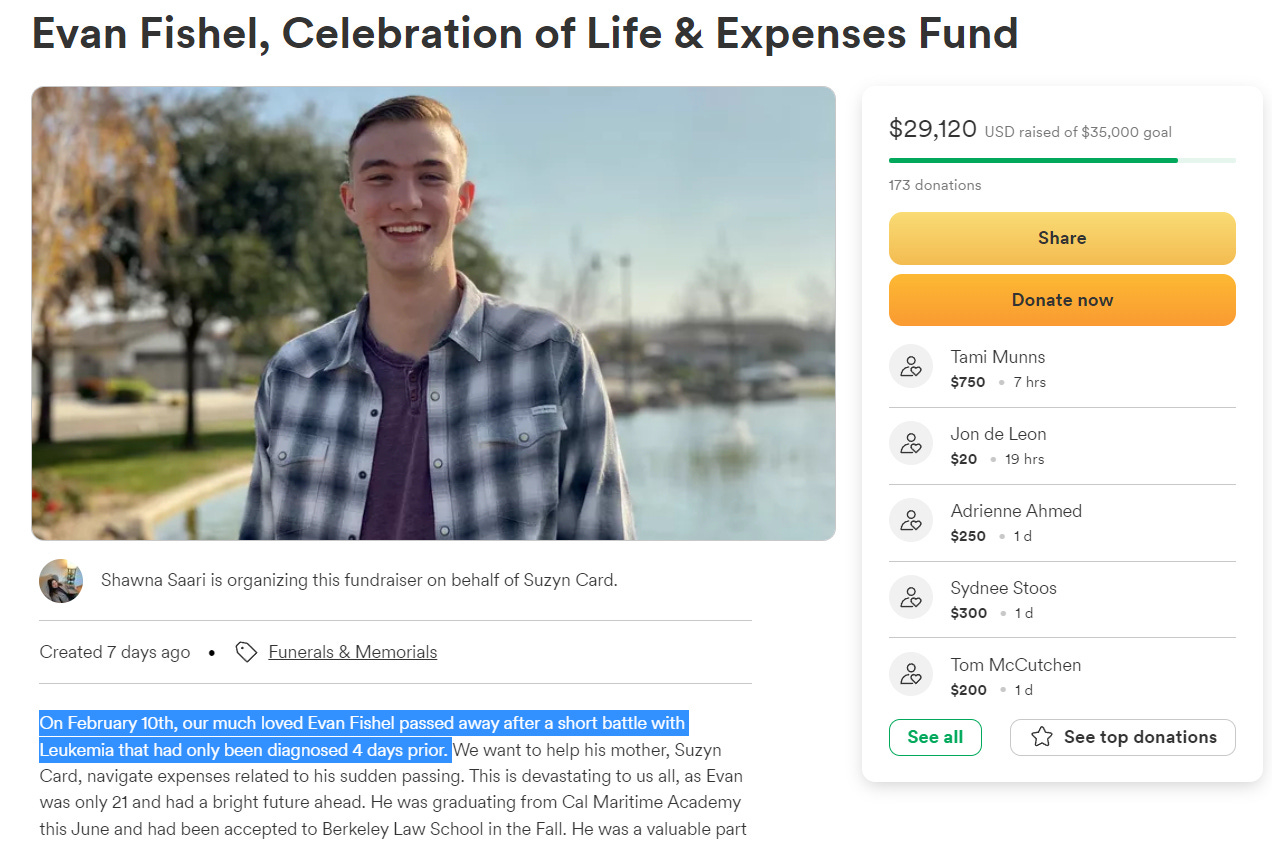
Task: Click Shawna Saari's organizer avatar
Action: click(x=61, y=581)
